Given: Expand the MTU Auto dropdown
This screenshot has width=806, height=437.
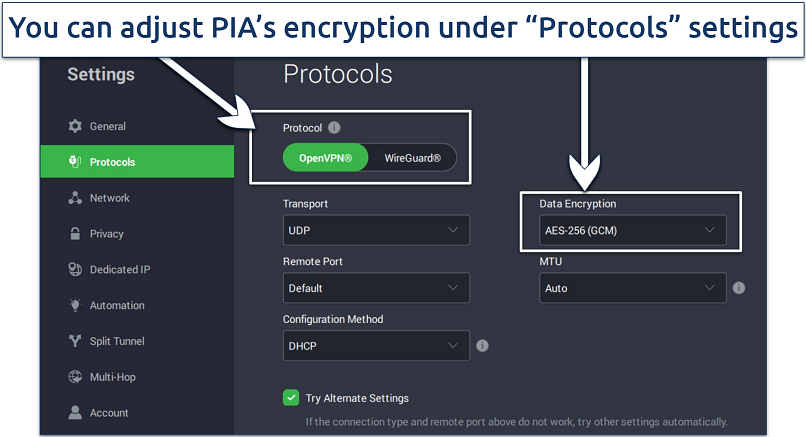Looking at the screenshot, I should pos(633,288).
